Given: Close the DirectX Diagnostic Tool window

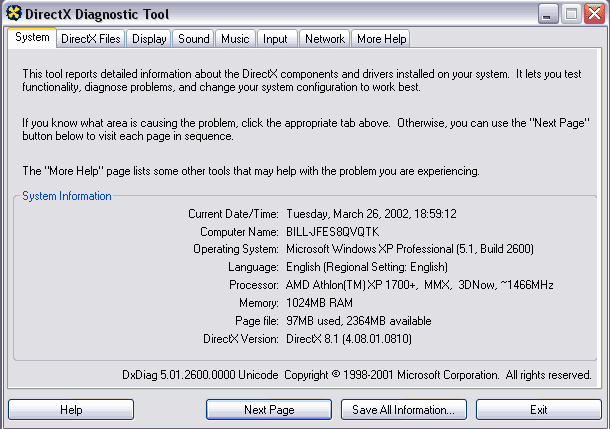Looking at the screenshot, I should click(594, 14).
